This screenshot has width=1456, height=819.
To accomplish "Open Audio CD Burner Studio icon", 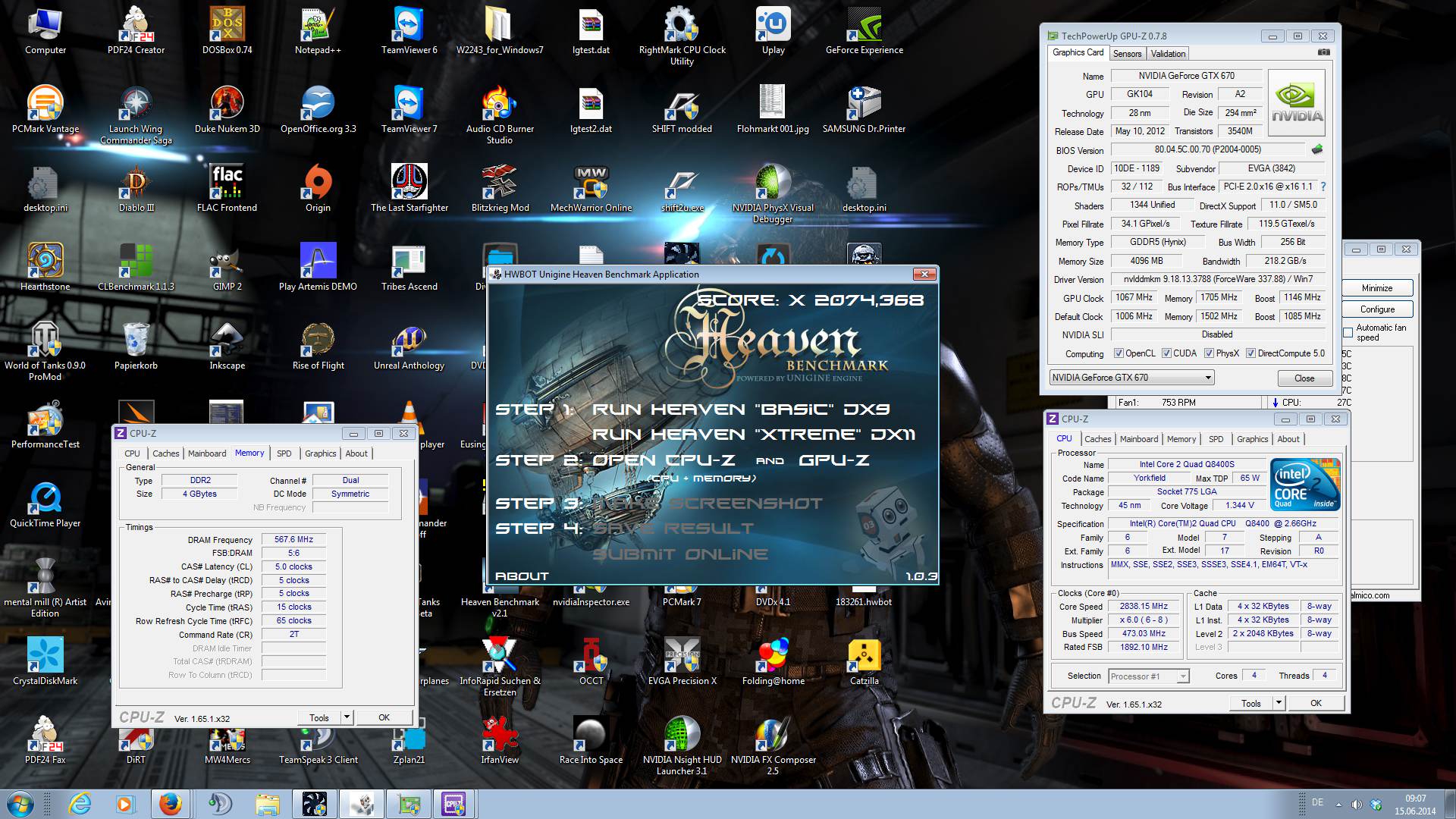I will (500, 115).
